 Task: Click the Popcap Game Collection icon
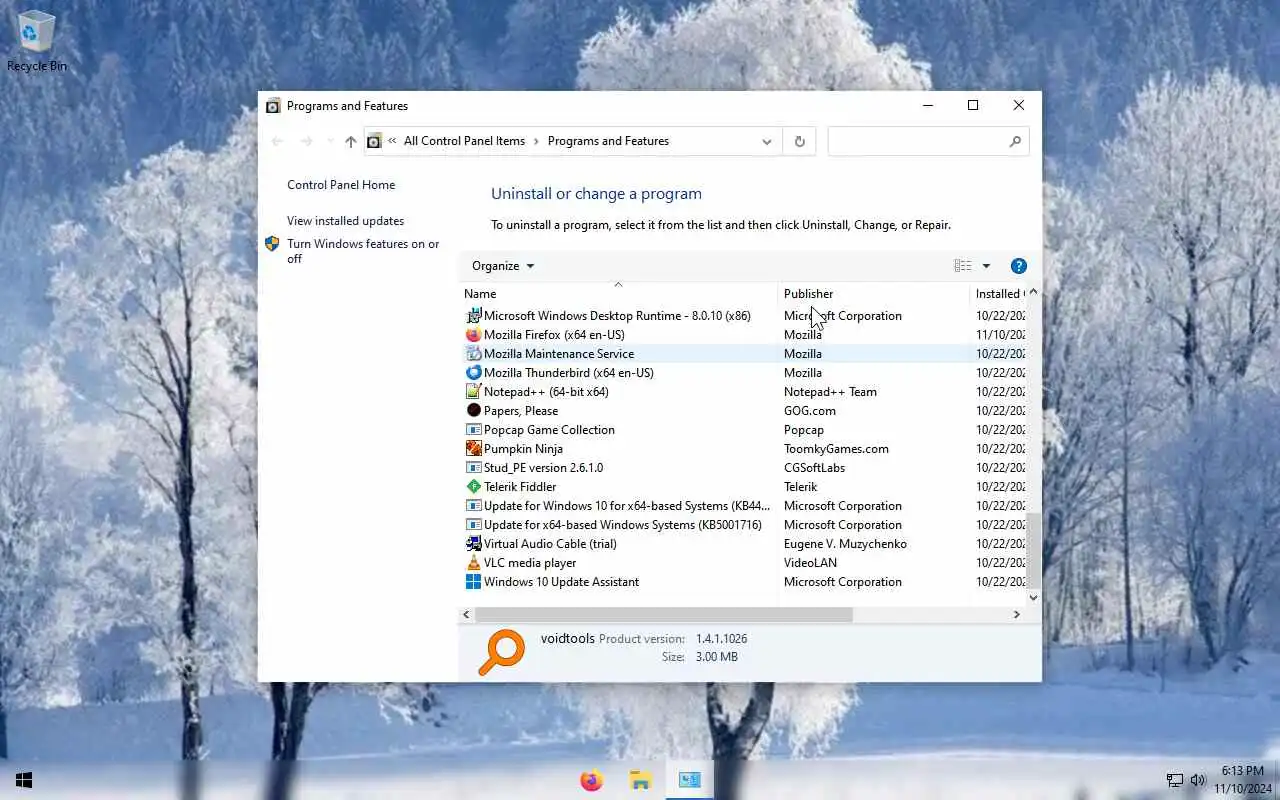[x=474, y=430]
